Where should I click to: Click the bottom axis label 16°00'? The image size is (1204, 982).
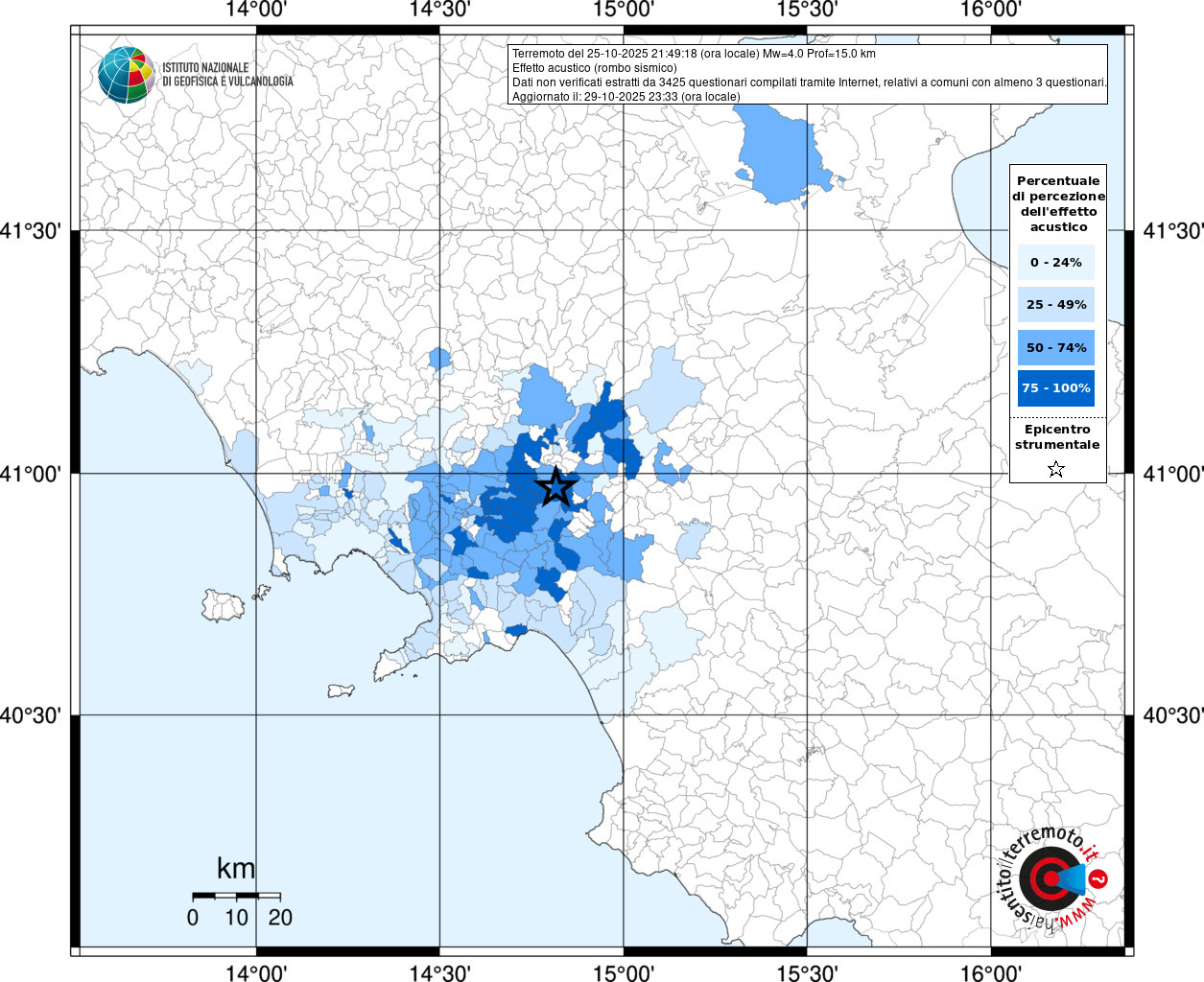[991, 972]
